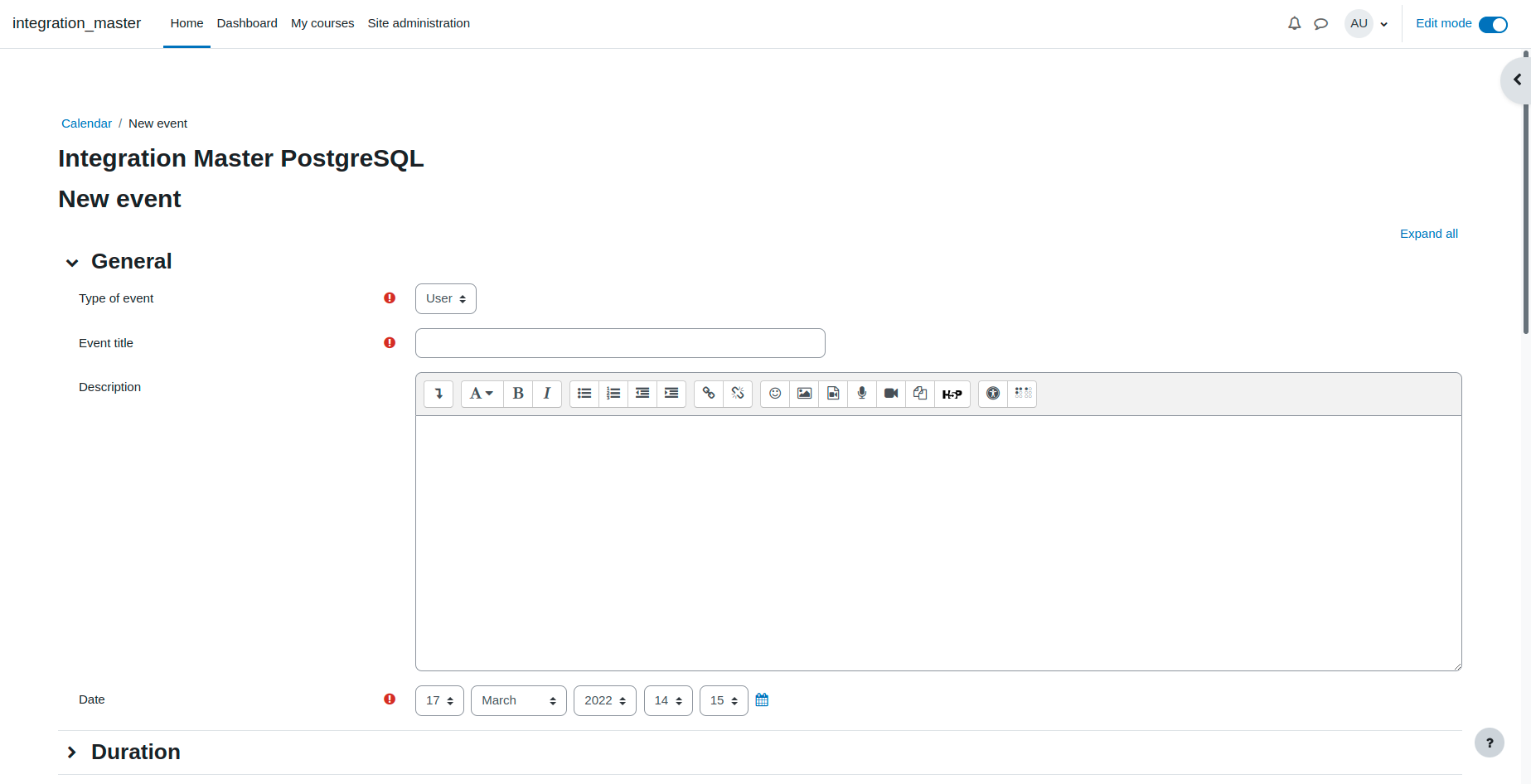The height and width of the screenshot is (784, 1531).
Task: Open the minute dropdown showing 15
Action: tap(724, 700)
